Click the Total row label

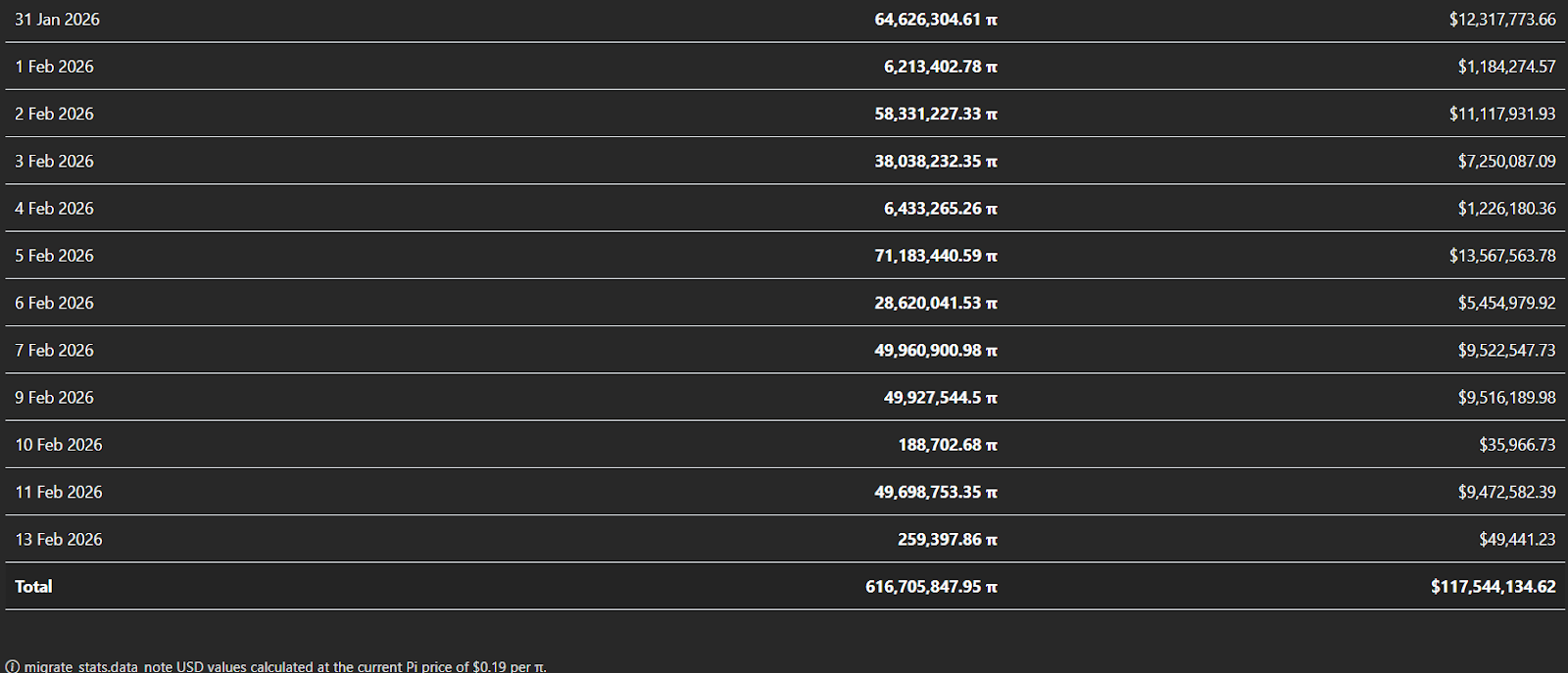pos(33,587)
